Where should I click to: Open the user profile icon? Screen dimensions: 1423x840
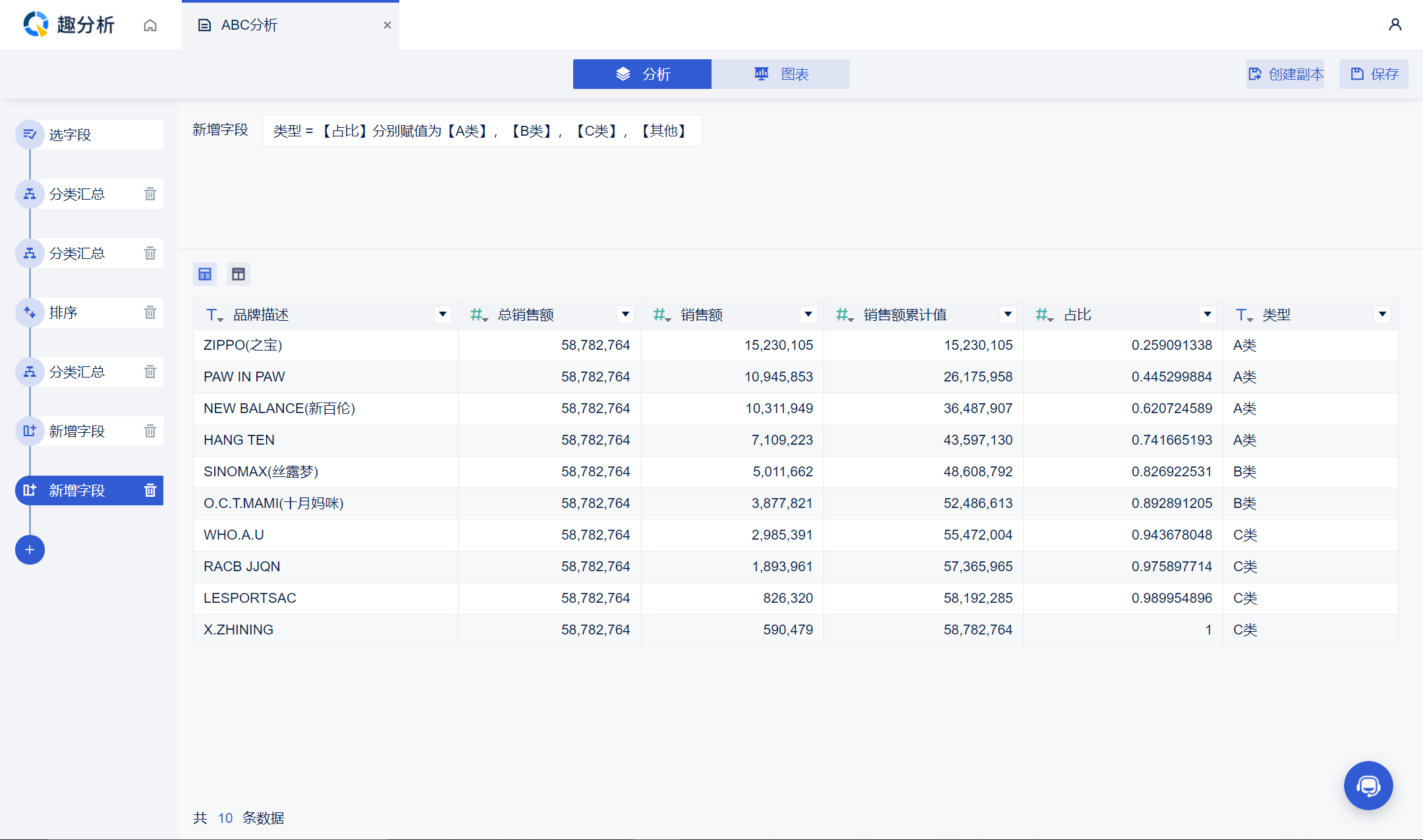[x=1395, y=24]
